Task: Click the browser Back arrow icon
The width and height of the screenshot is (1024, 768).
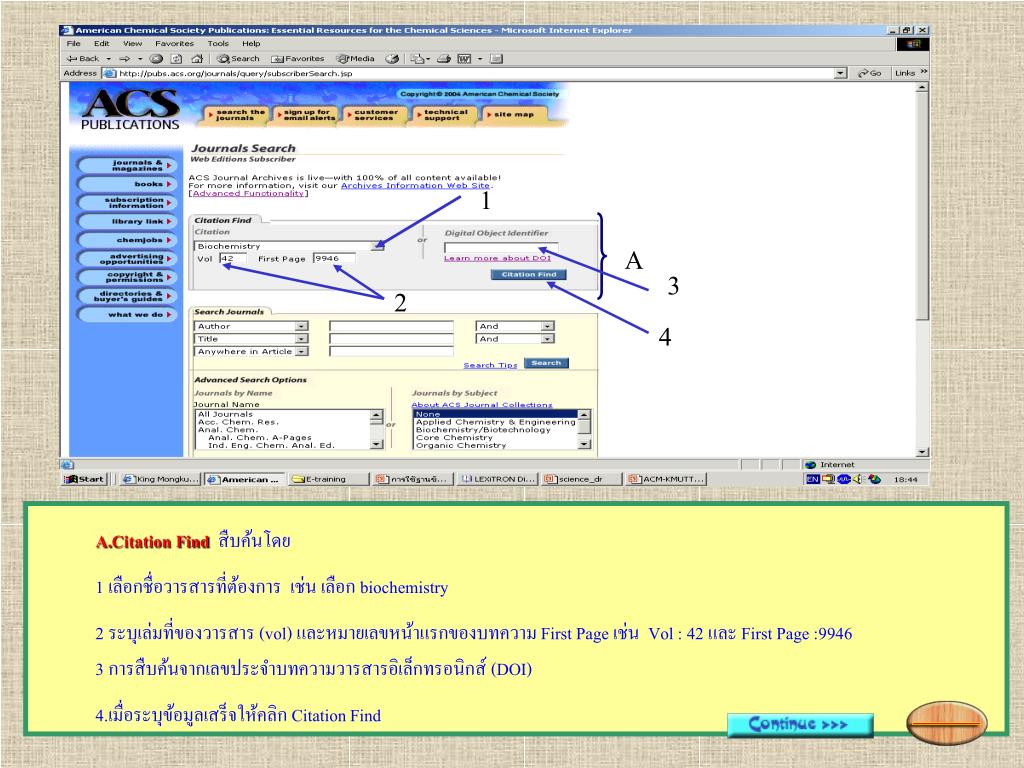Action: tap(72, 59)
